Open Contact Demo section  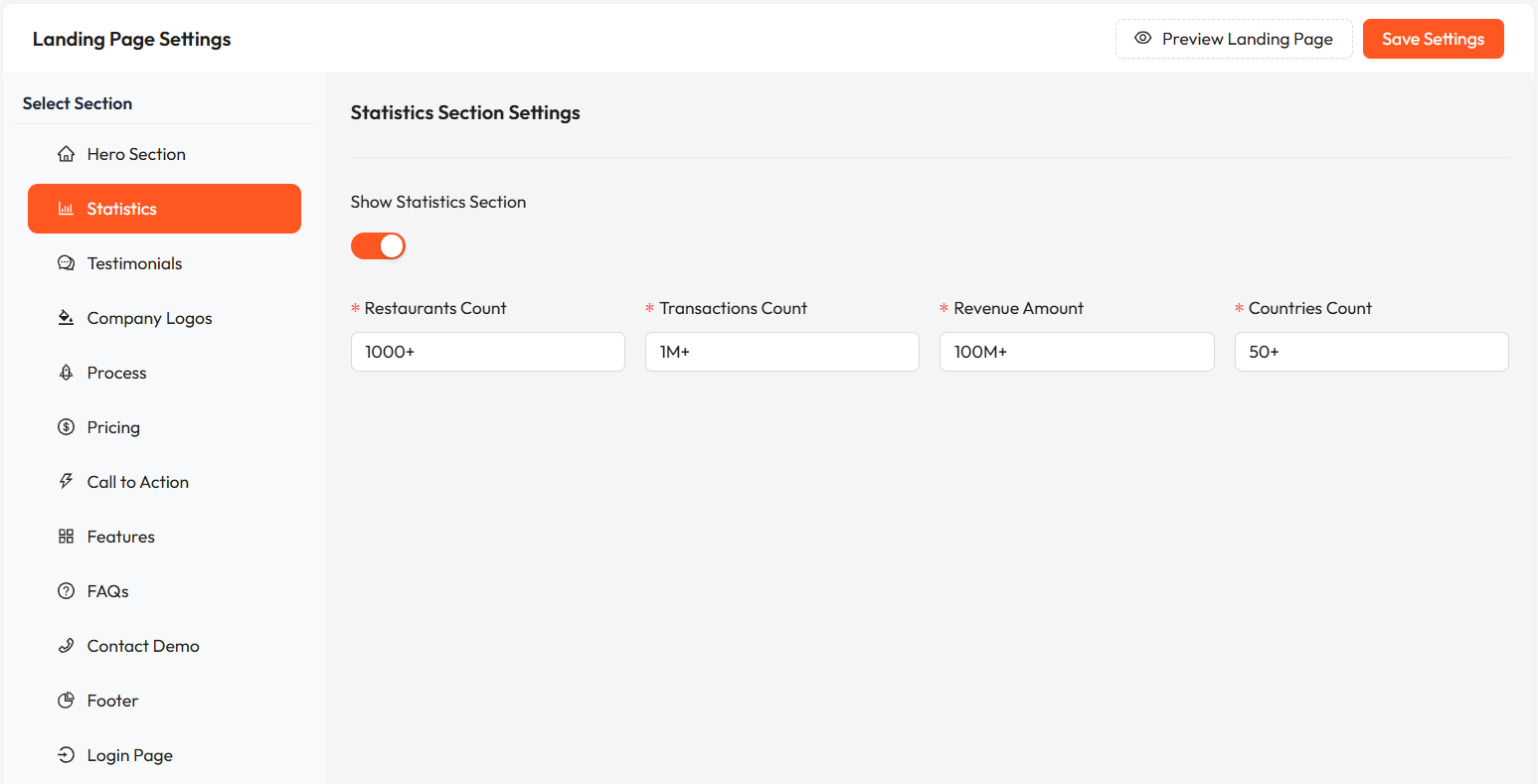[164, 646]
